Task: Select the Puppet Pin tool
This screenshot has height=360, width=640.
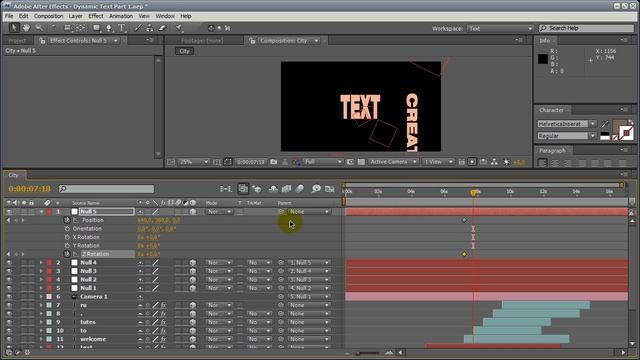Action: coord(179,28)
